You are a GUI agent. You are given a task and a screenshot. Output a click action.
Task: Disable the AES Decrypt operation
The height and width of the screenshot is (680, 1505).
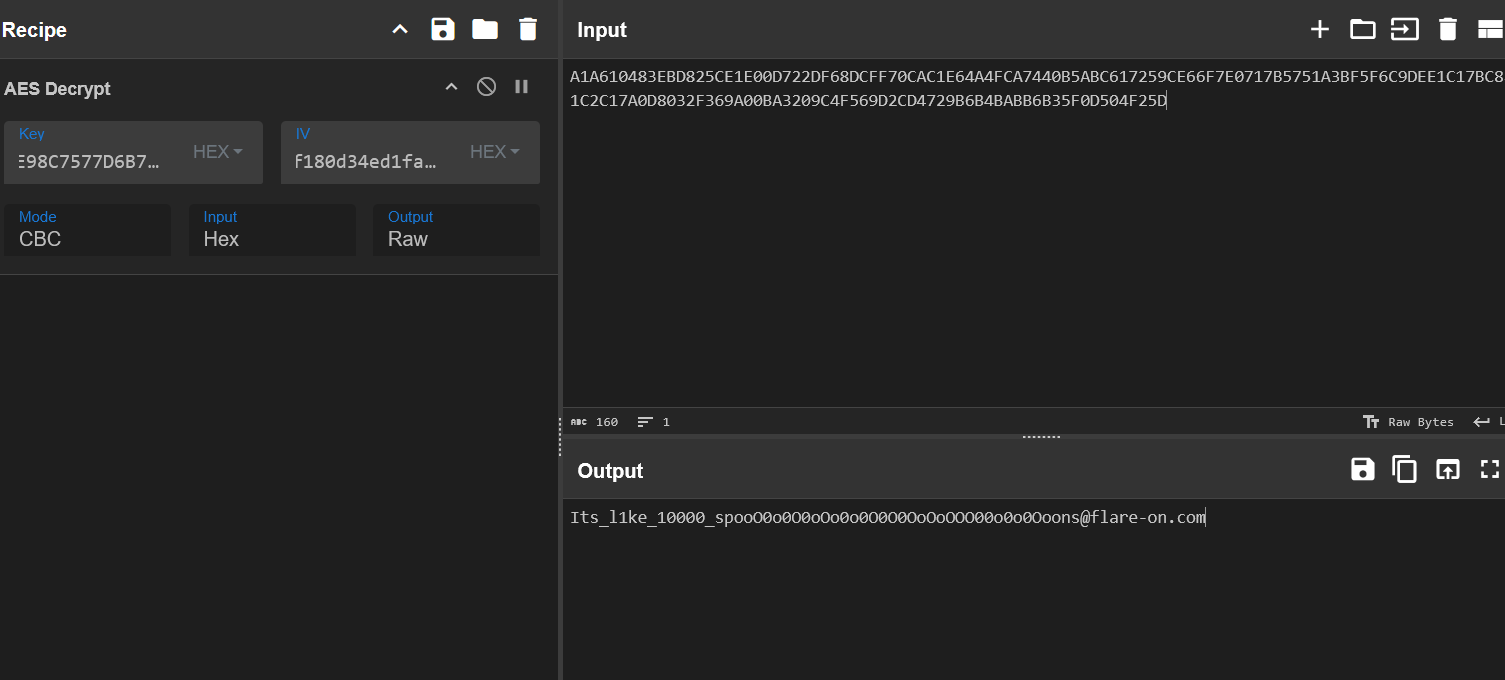click(x=486, y=87)
